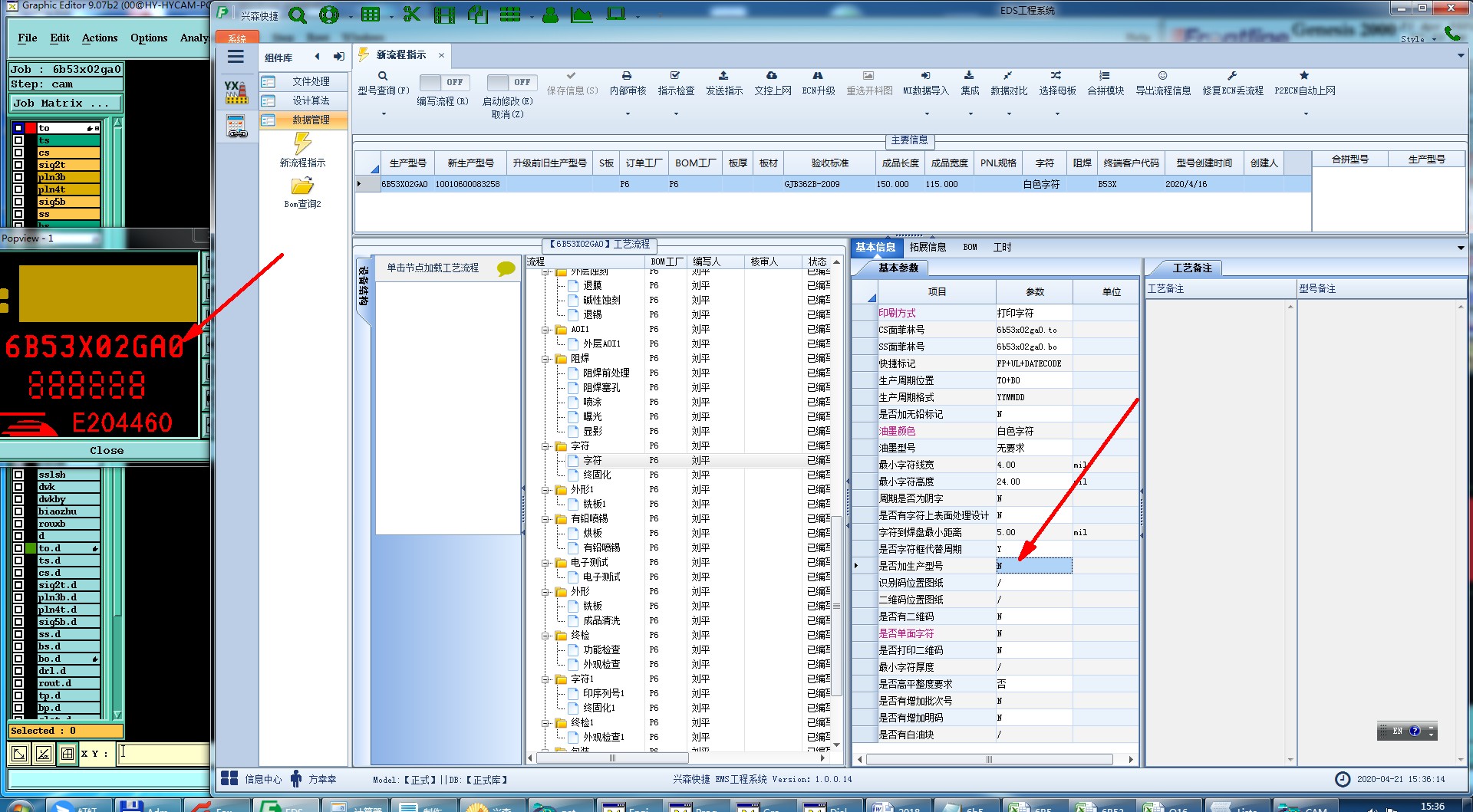Open the Actions menu in Graphic Editor
Screen dimensions: 1473x812
[x=100, y=38]
